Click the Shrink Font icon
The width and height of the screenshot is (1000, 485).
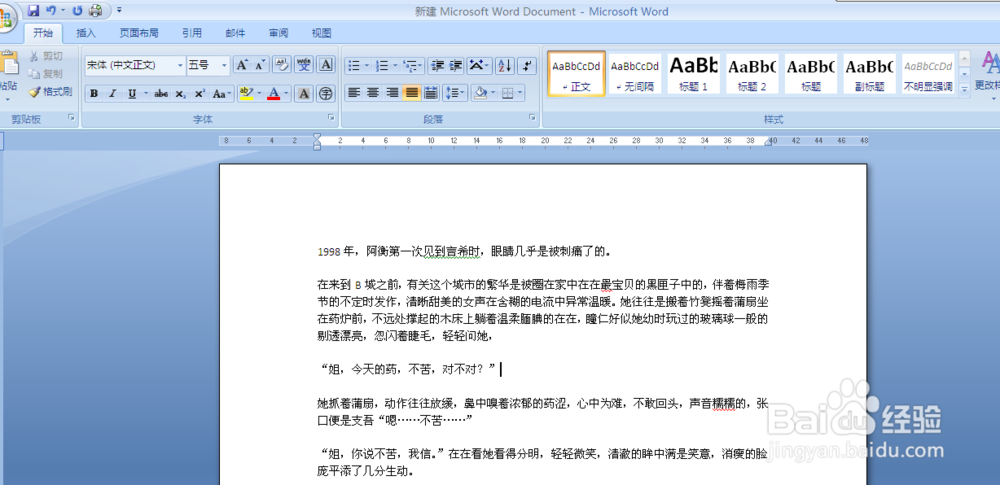(259, 65)
